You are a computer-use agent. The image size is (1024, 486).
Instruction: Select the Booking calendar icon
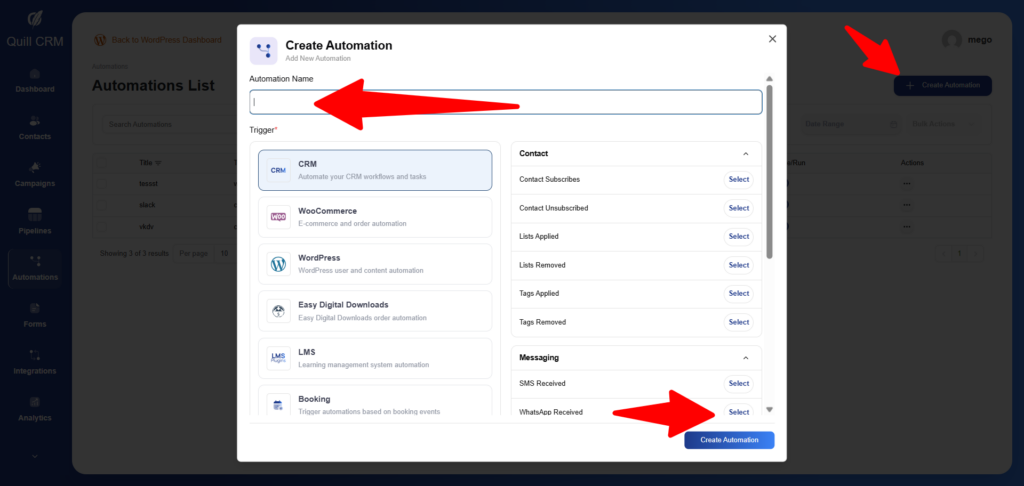[278, 404]
